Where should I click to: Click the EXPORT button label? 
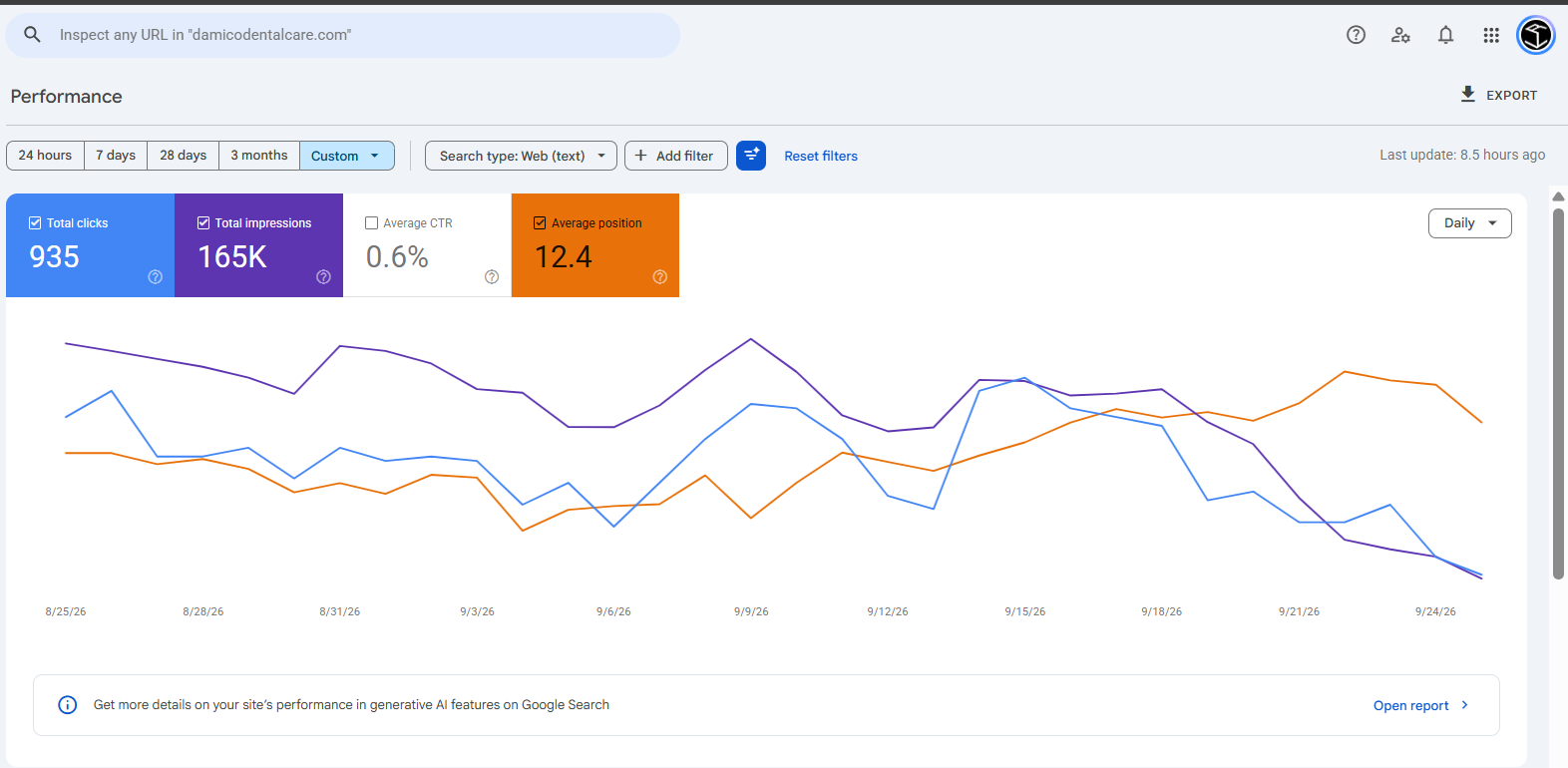click(x=1512, y=96)
